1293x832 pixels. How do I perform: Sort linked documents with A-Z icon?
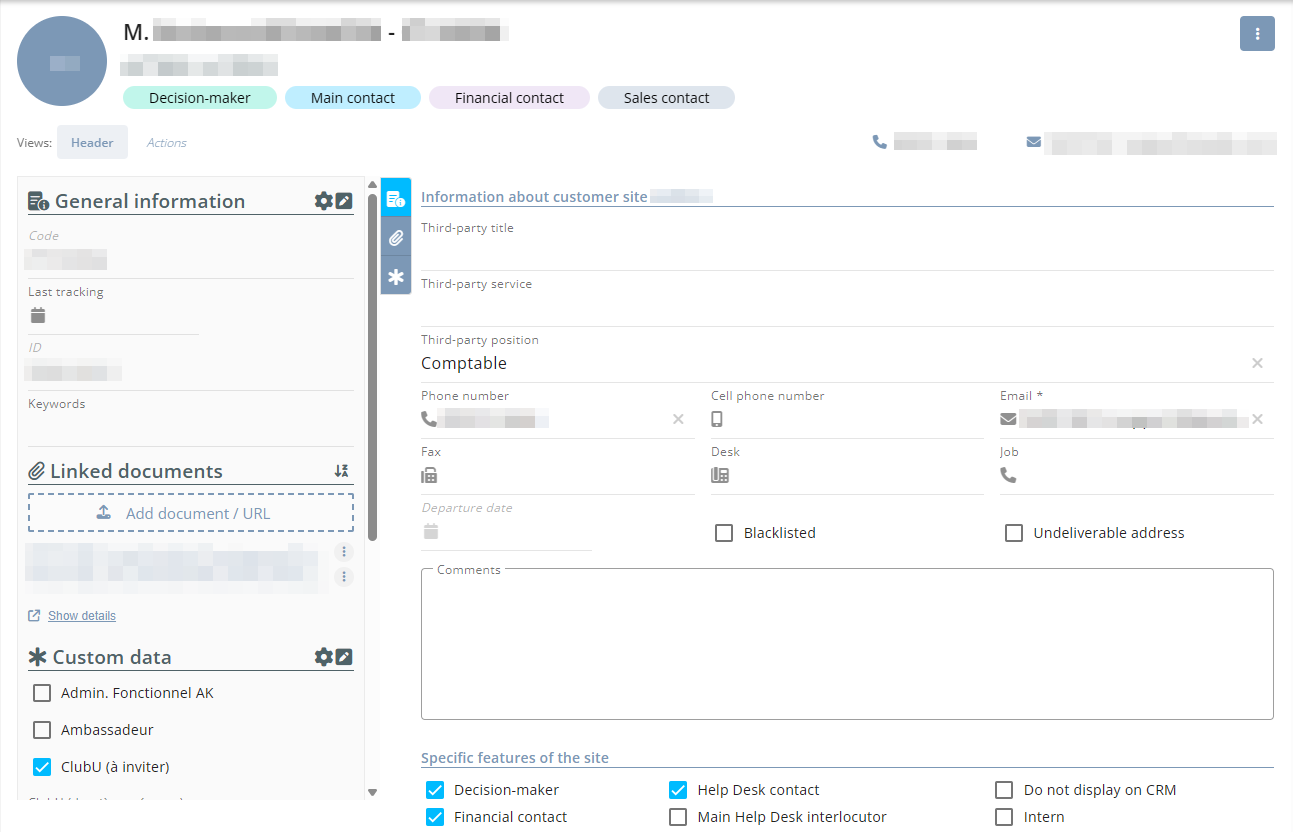coord(341,471)
